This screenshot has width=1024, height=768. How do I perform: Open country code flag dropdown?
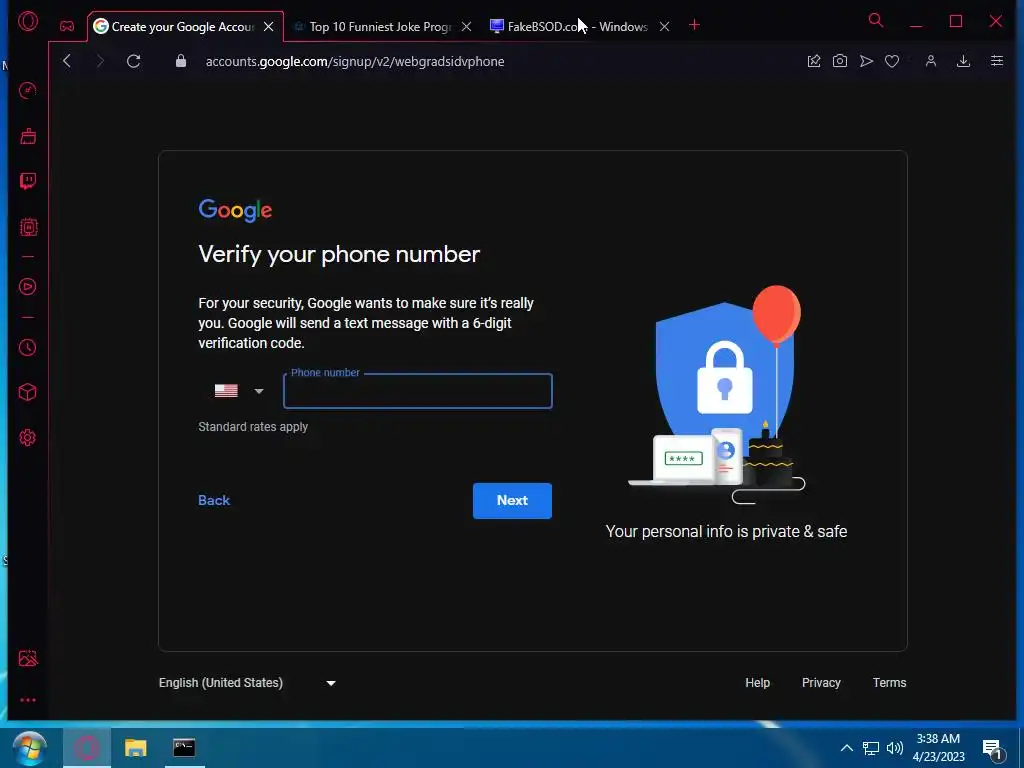(x=239, y=391)
